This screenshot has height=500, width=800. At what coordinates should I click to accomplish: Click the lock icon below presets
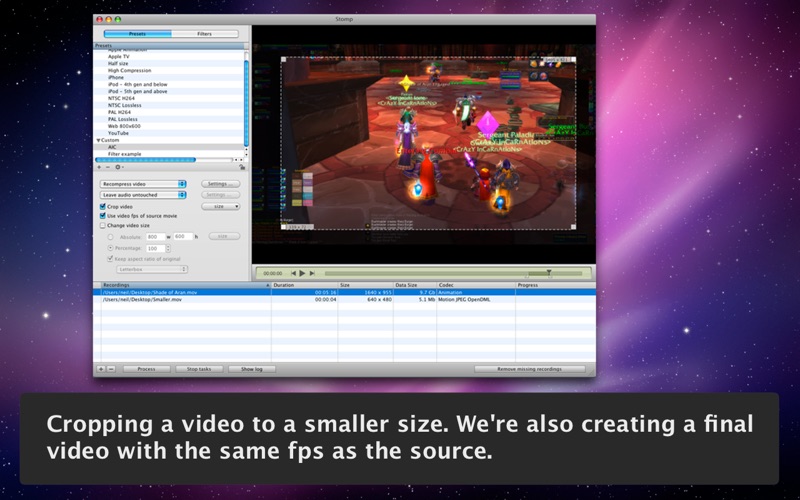click(x=242, y=167)
